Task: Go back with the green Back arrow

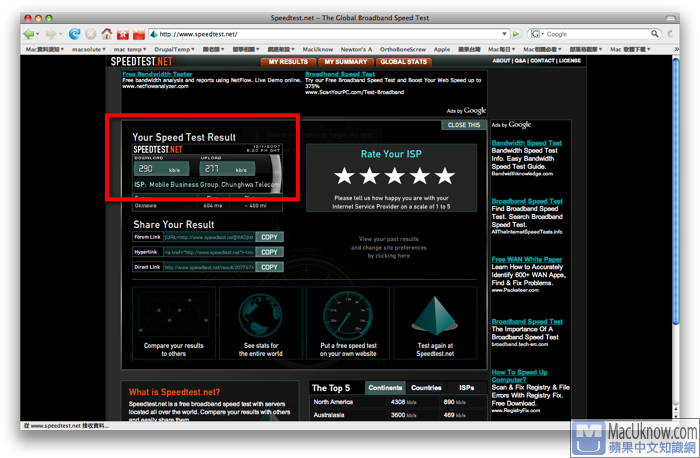Action: click(x=29, y=34)
